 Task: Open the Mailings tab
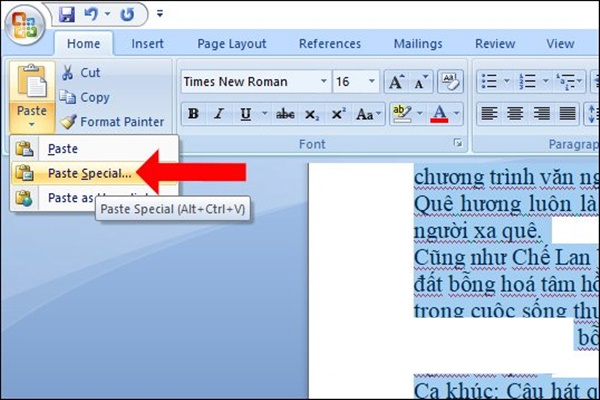click(418, 44)
